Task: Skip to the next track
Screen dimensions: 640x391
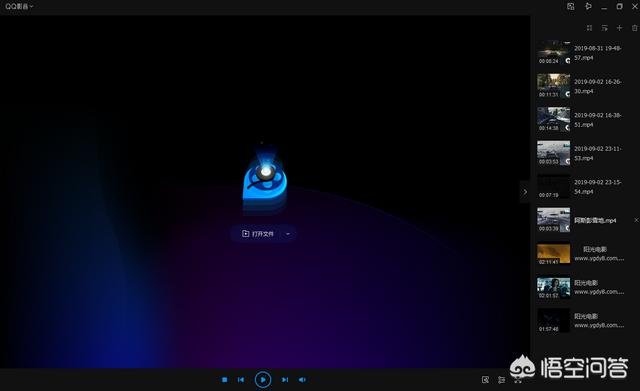Action: (x=285, y=380)
